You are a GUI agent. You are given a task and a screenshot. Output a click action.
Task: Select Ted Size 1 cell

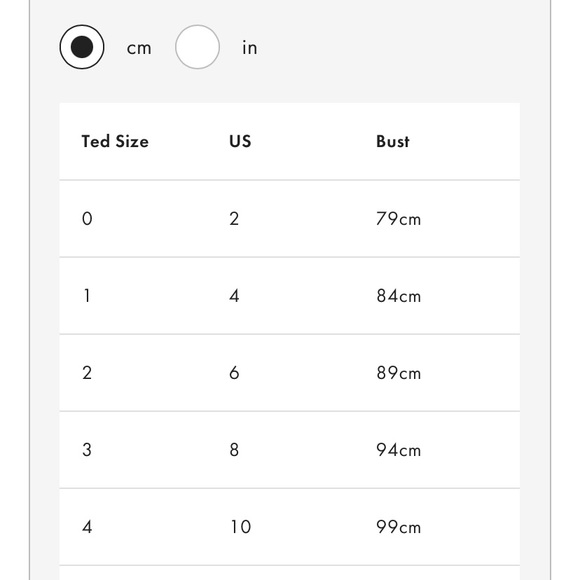[x=87, y=296]
